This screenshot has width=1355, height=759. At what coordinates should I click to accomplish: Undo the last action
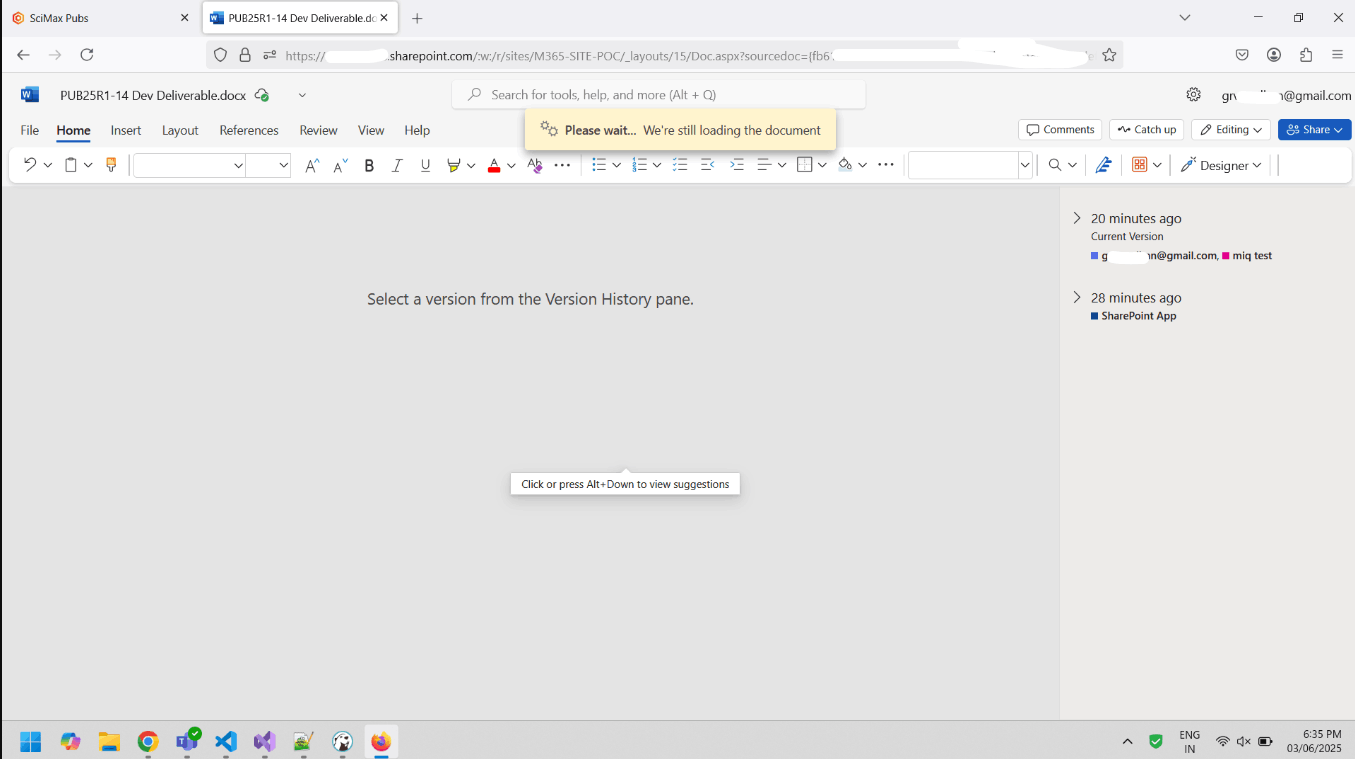coord(29,164)
